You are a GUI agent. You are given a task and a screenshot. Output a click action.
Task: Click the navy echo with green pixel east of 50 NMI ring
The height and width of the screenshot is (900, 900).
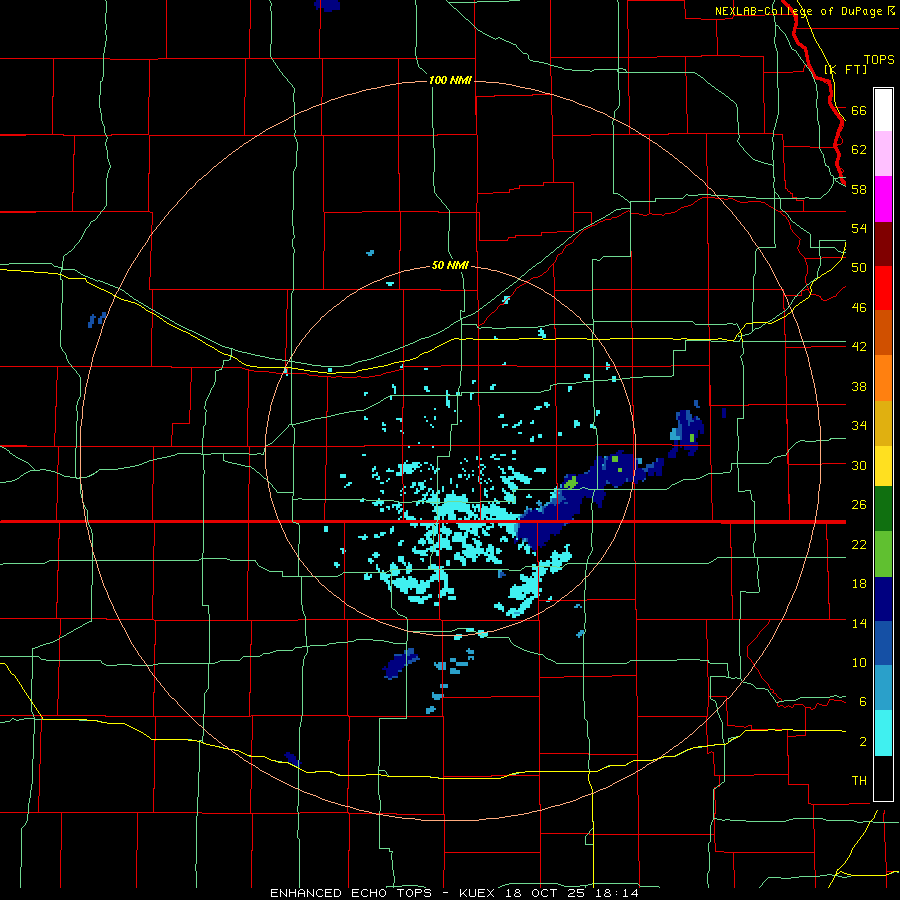point(686,433)
